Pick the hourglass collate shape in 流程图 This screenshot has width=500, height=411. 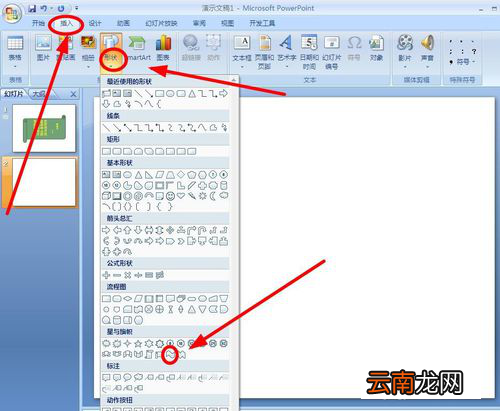tap(170, 309)
